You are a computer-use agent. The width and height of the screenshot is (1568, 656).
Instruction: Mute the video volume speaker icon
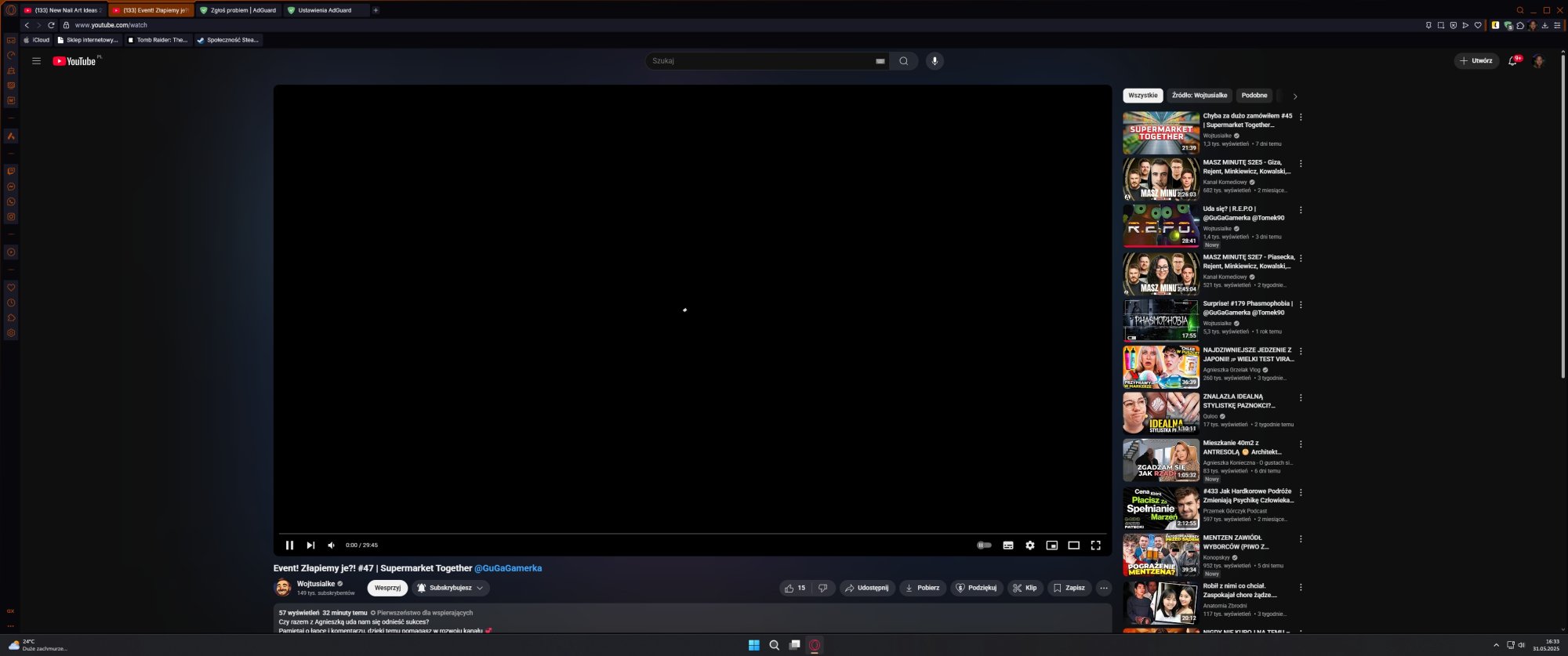click(331, 545)
